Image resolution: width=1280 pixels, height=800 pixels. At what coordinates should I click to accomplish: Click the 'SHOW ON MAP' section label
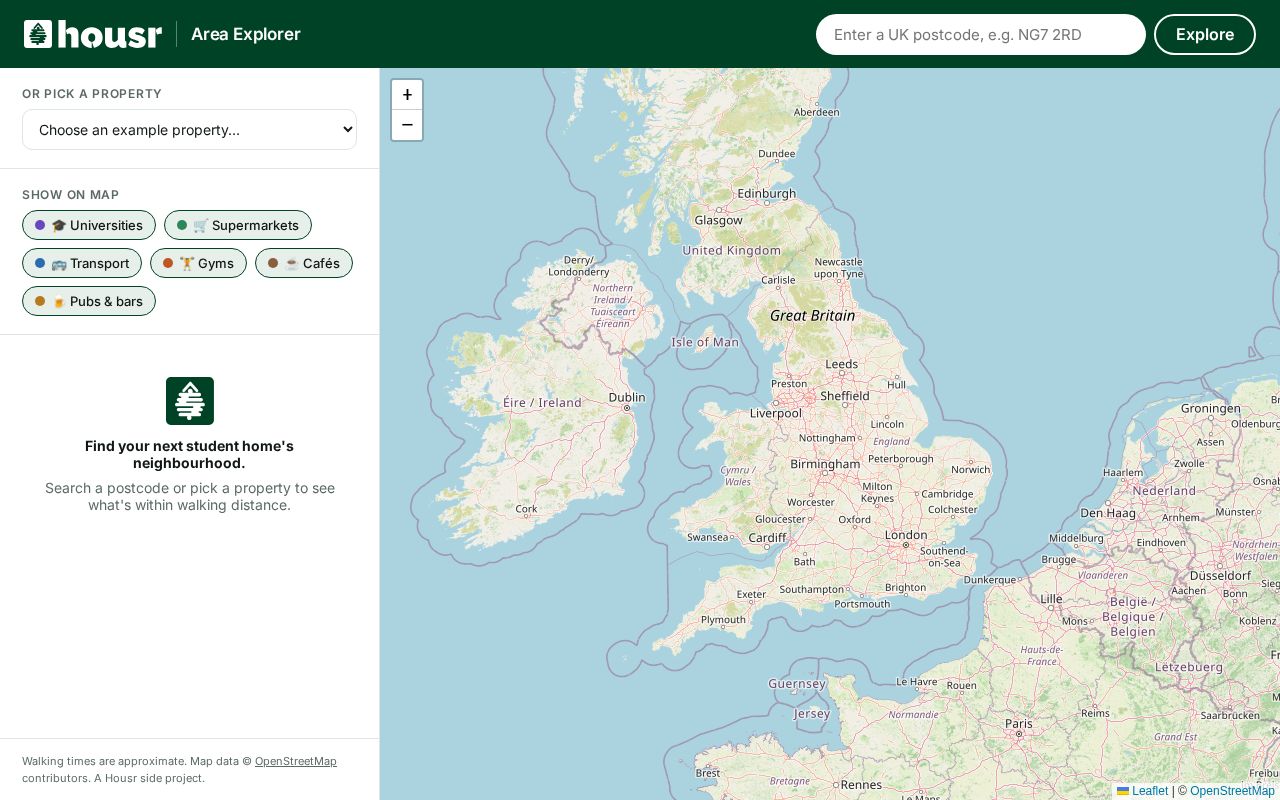tap(70, 195)
